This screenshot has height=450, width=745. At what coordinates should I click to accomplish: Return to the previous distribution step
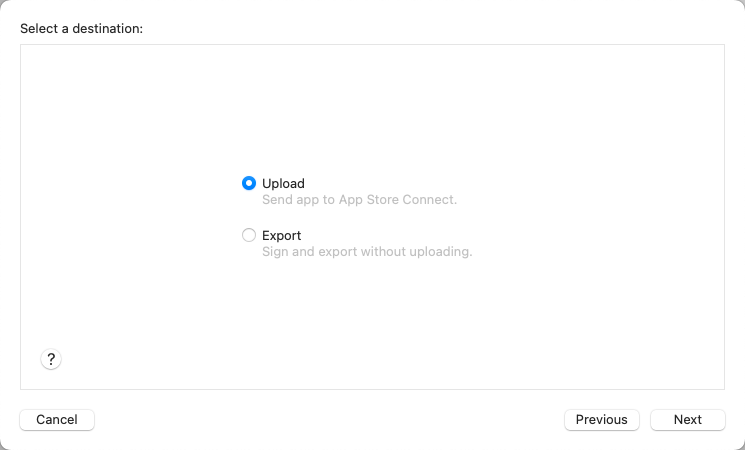[602, 420]
